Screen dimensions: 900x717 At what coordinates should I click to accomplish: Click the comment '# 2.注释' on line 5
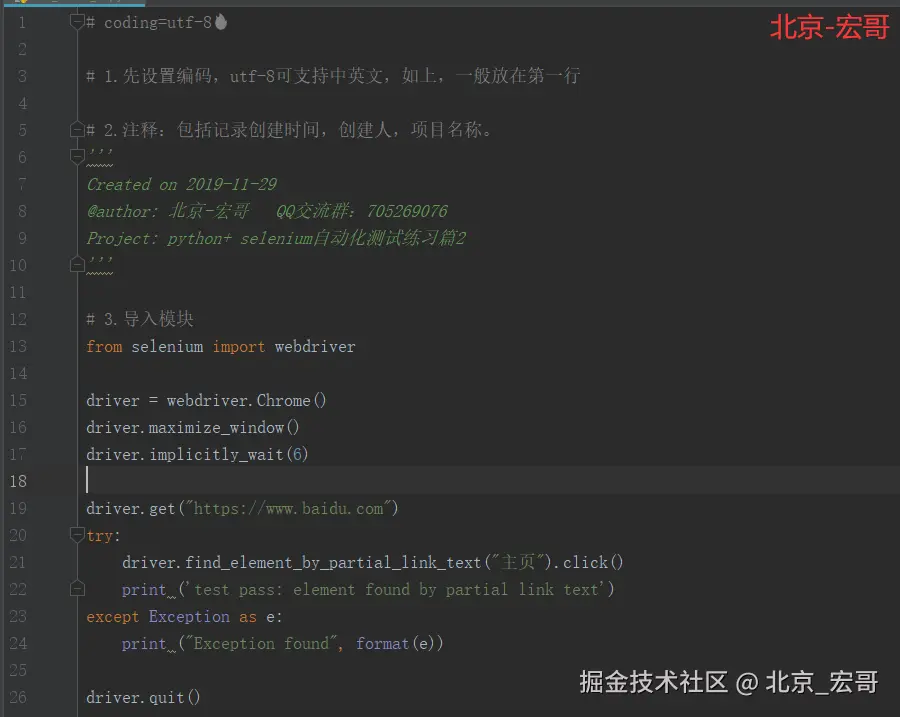[x=289, y=130]
